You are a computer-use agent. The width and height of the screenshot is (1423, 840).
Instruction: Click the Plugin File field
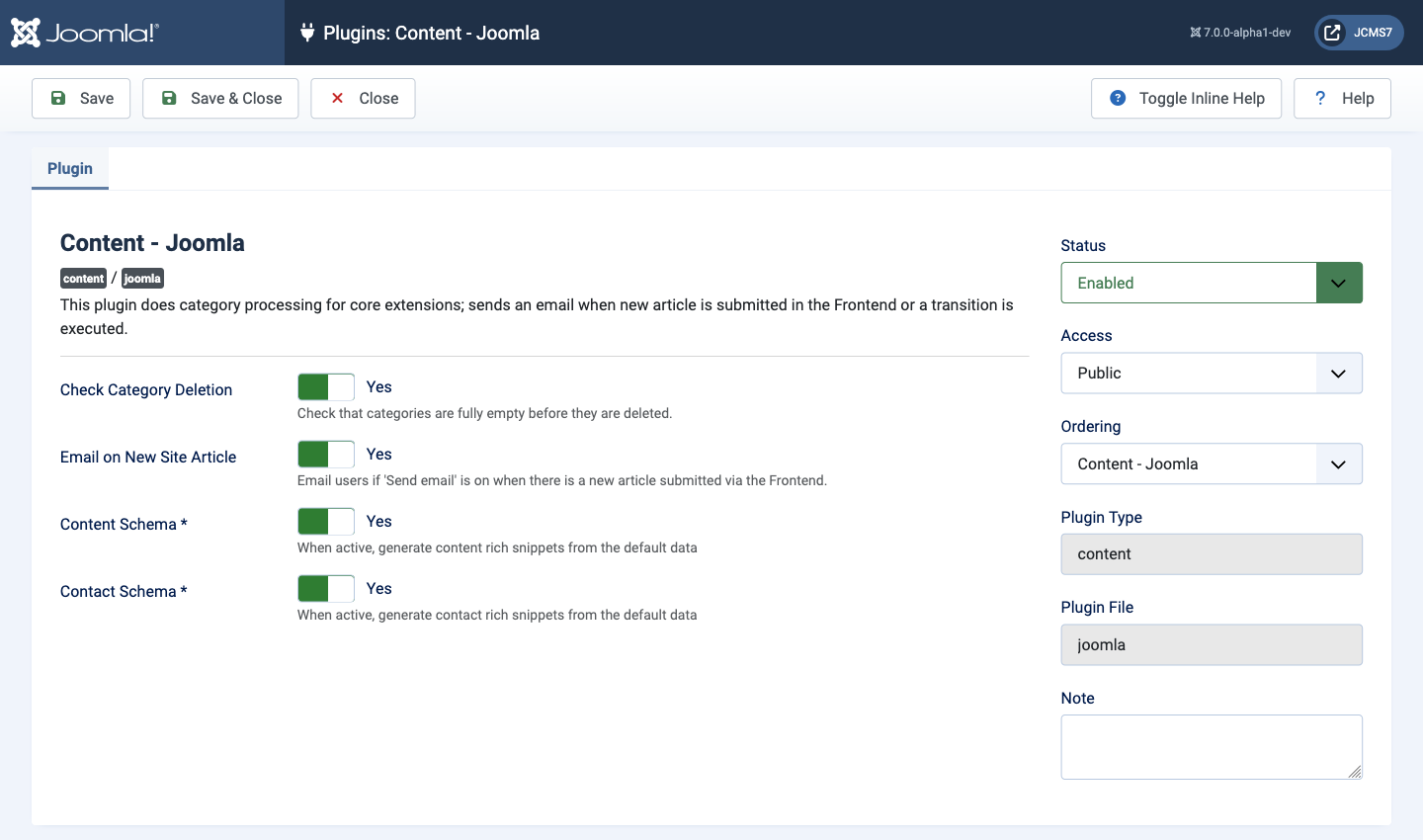[x=1212, y=644]
